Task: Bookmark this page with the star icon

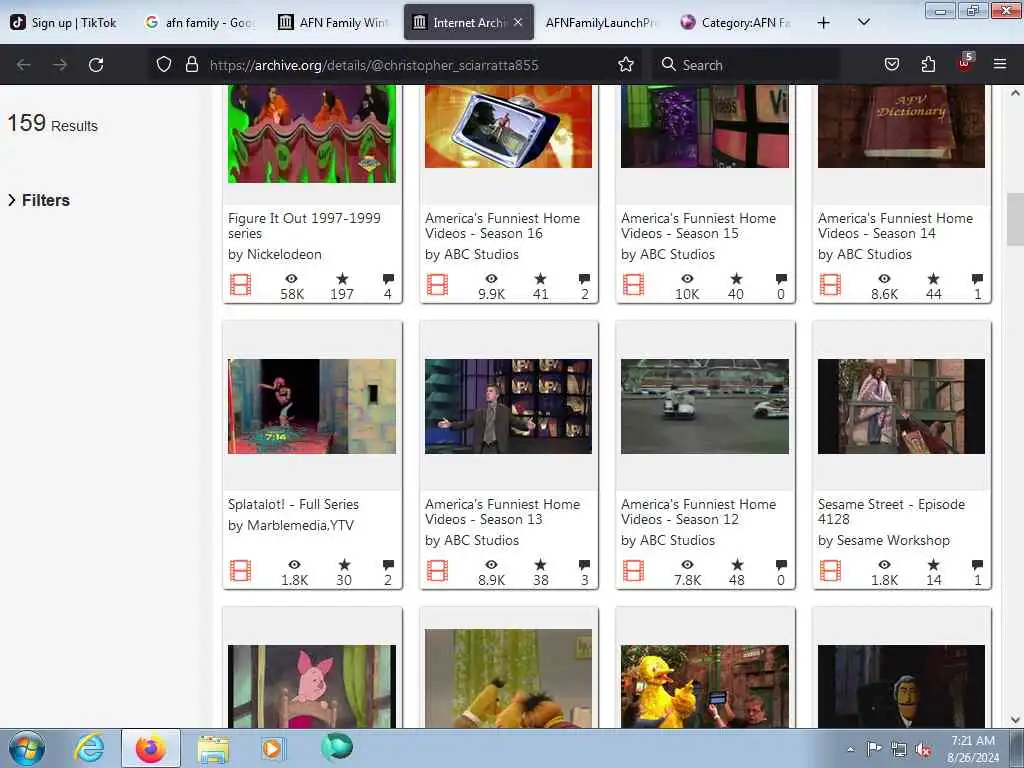Action: point(626,65)
